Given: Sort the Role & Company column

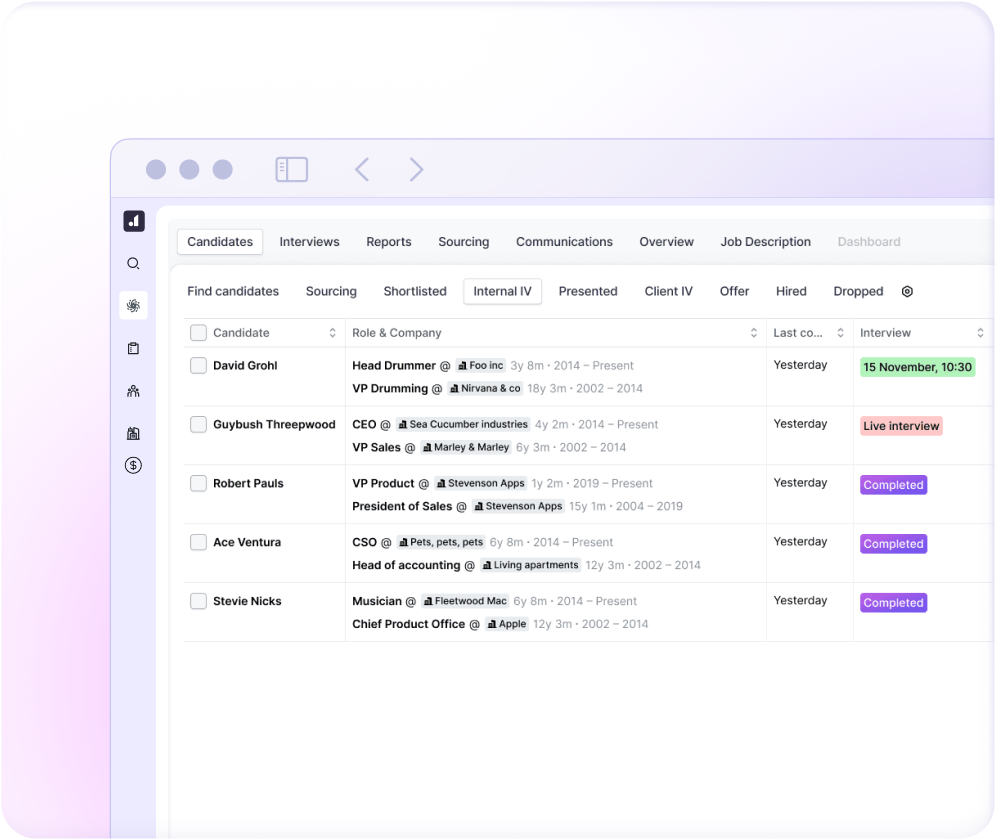Looking at the screenshot, I should [x=754, y=333].
